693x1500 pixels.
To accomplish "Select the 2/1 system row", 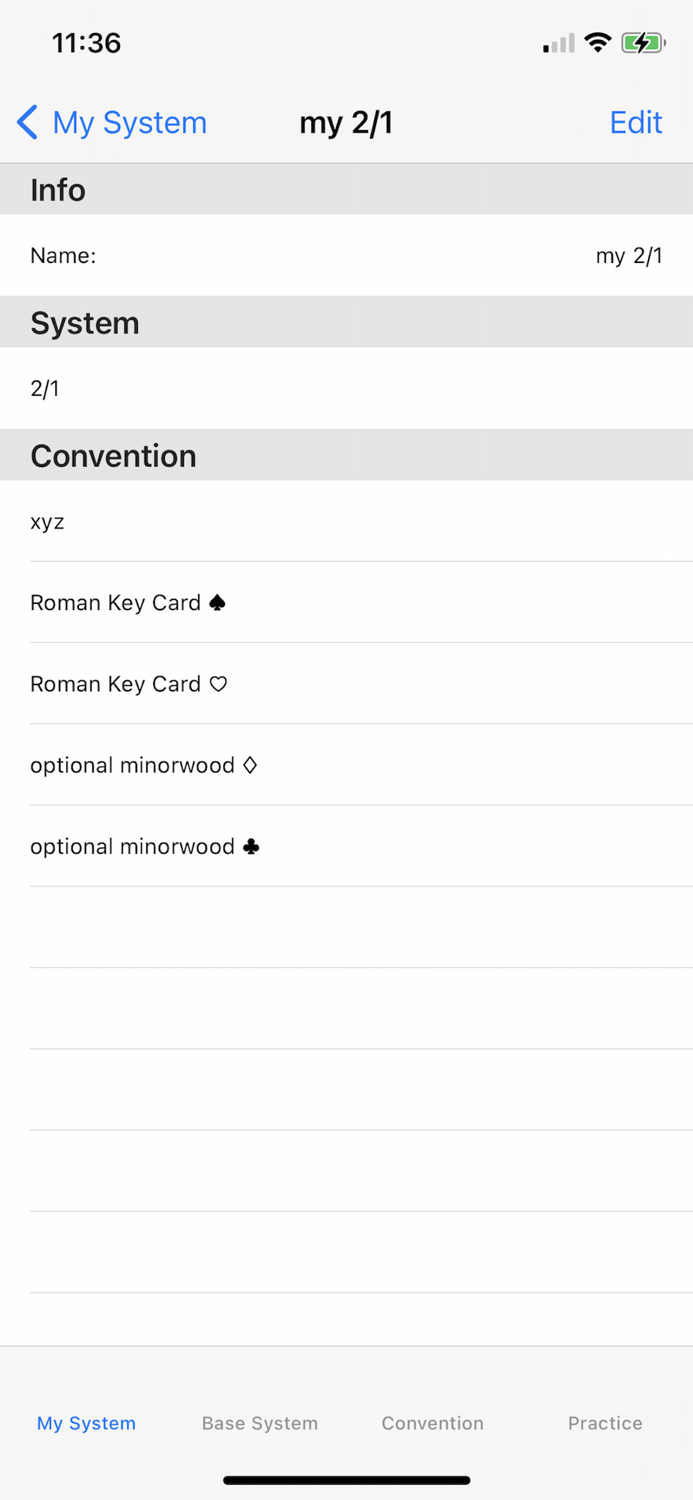I will pos(346,388).
